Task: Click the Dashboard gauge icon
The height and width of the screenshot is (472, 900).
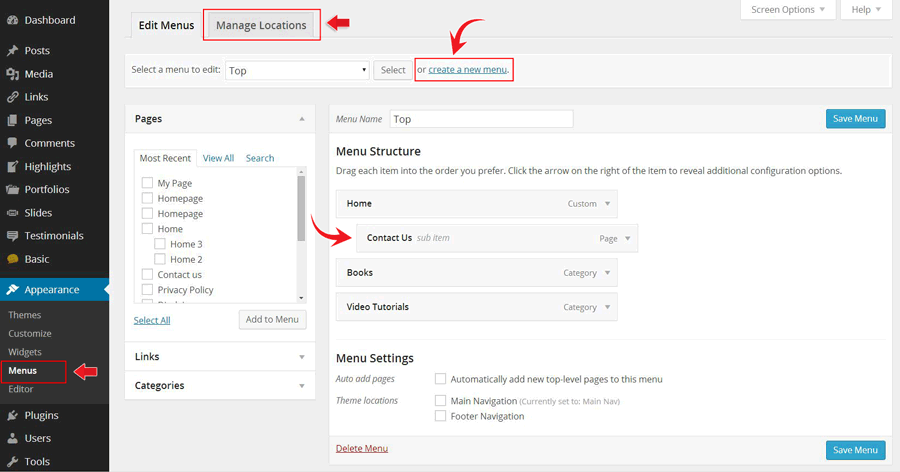Action: pos(12,20)
